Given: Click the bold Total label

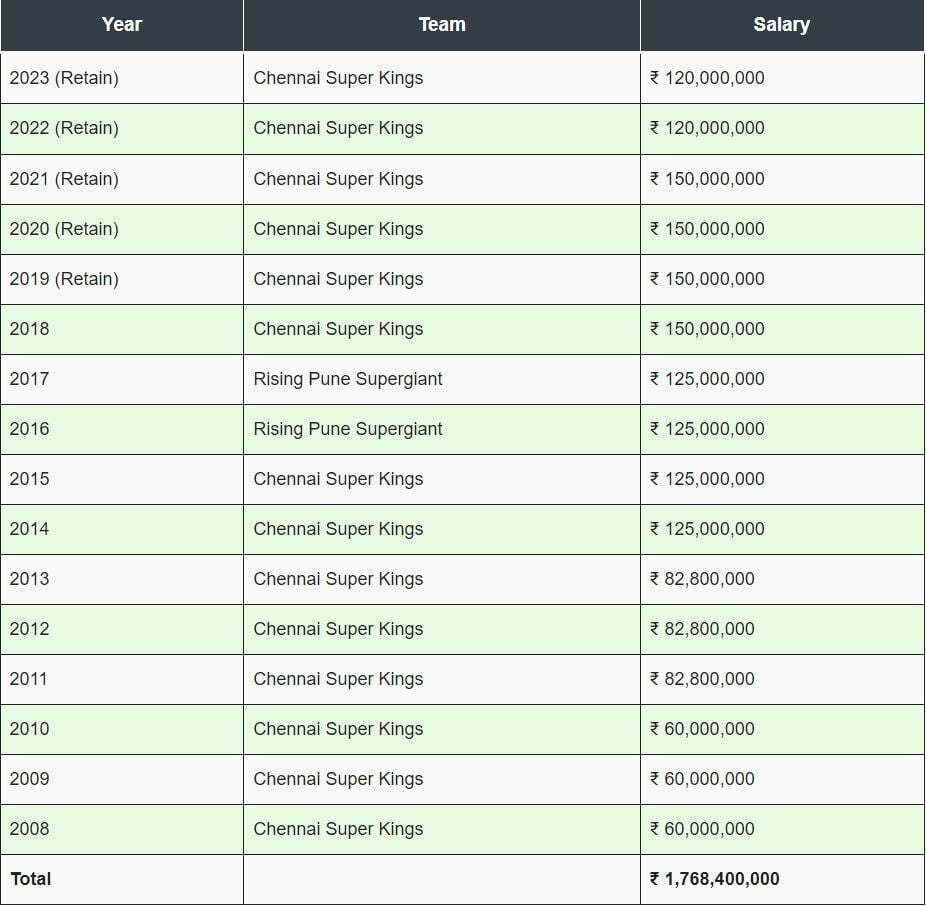Looking at the screenshot, I should [x=31, y=879].
